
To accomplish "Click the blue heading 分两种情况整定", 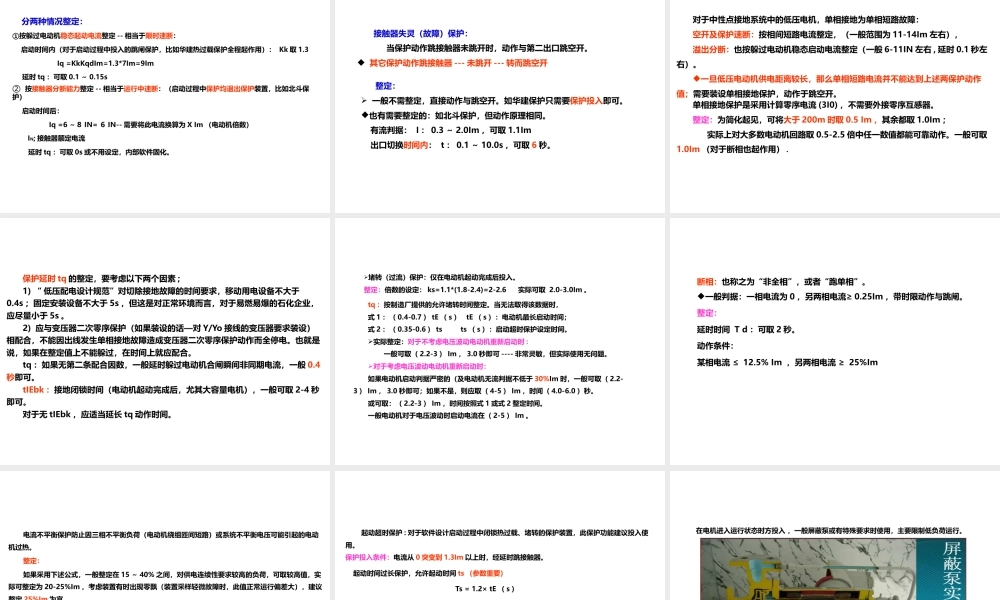I will click(52, 22).
